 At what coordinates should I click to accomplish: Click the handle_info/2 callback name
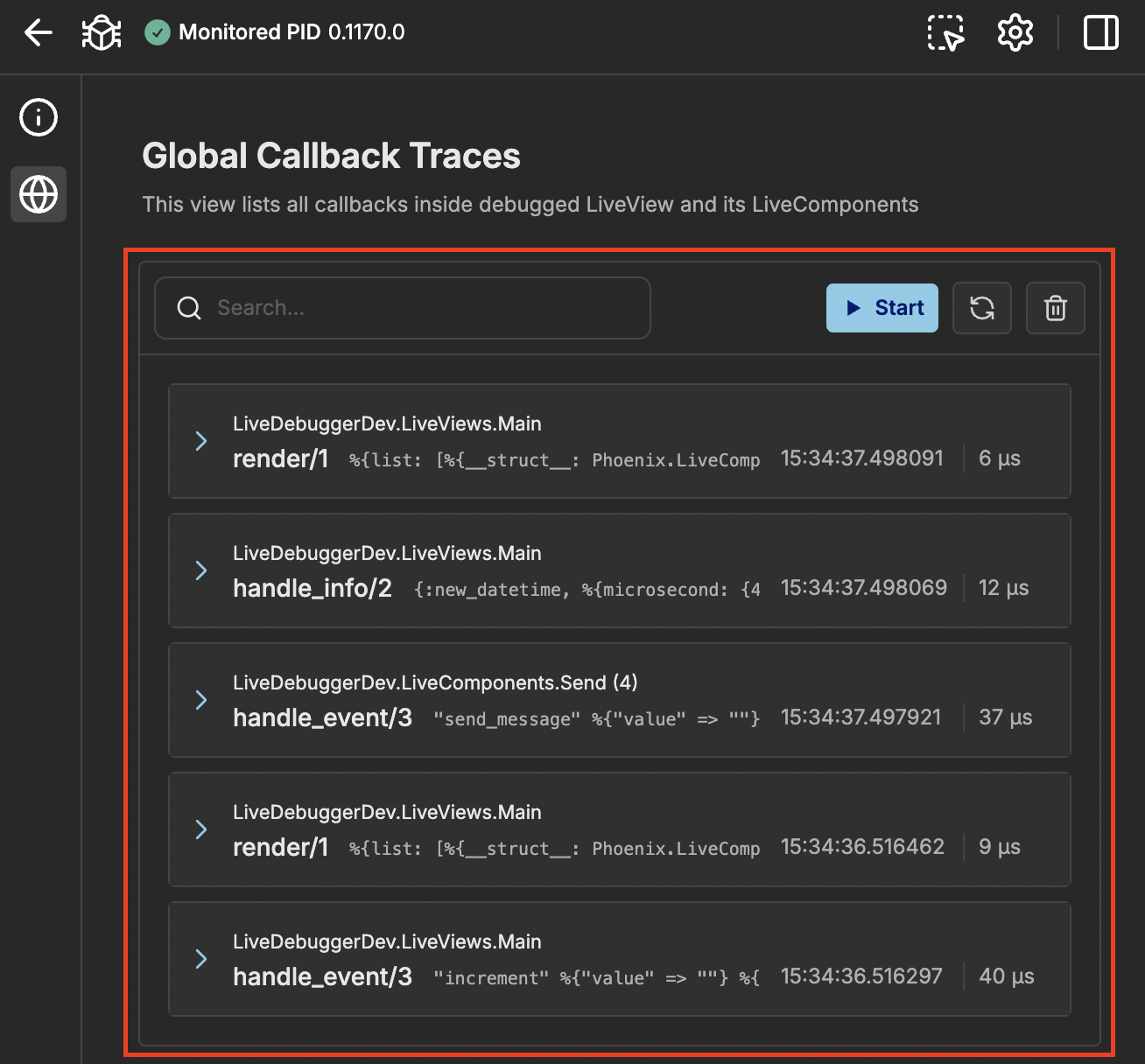(x=313, y=588)
